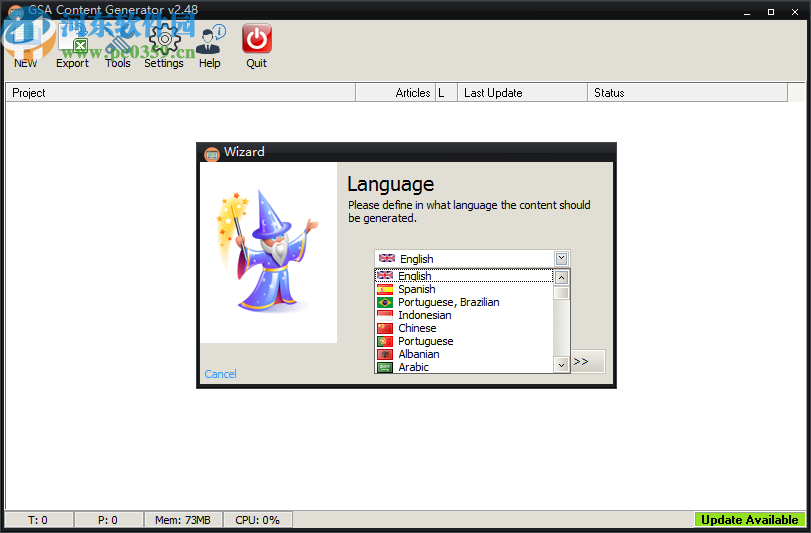Open the Tools toolbar icon
Screen dimensions: 811x533
tap(118, 47)
